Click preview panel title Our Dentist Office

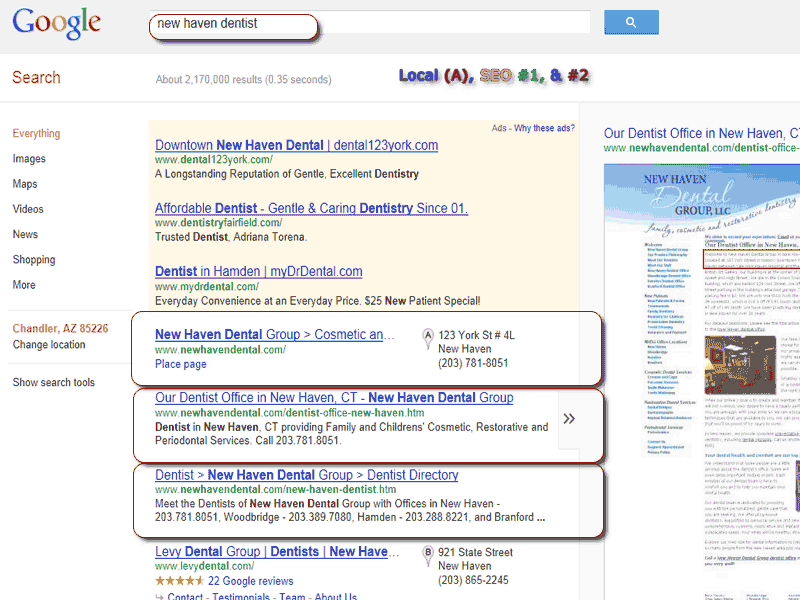pyautogui.click(x=702, y=133)
